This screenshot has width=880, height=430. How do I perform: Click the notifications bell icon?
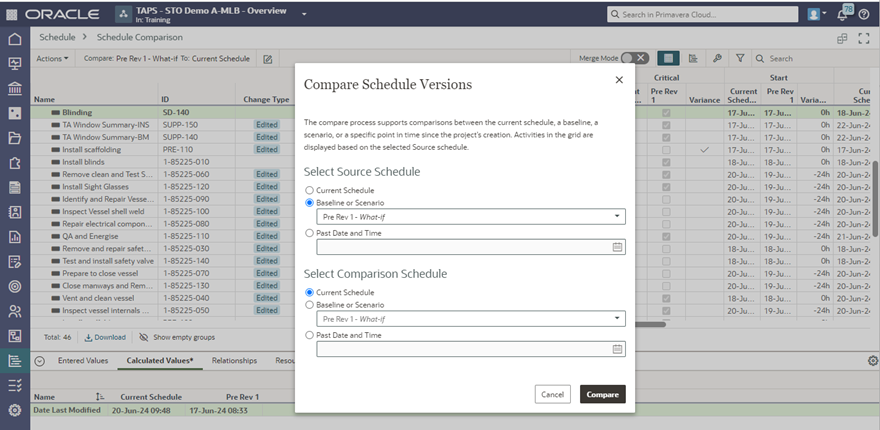pyautogui.click(x=842, y=15)
